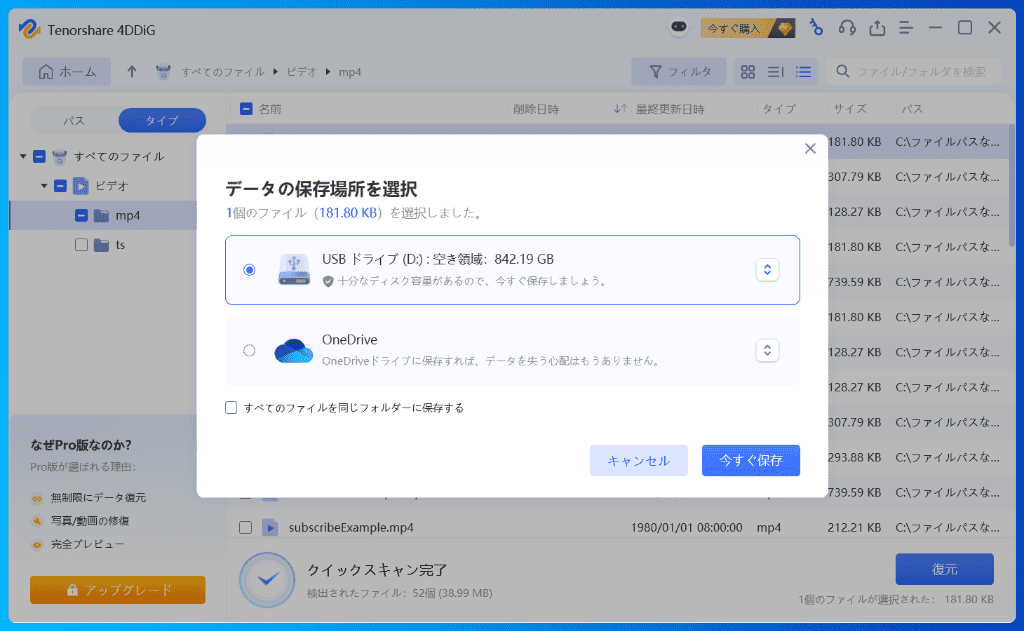Check すべてのファイルを同じフォルダーに保存する

231,408
